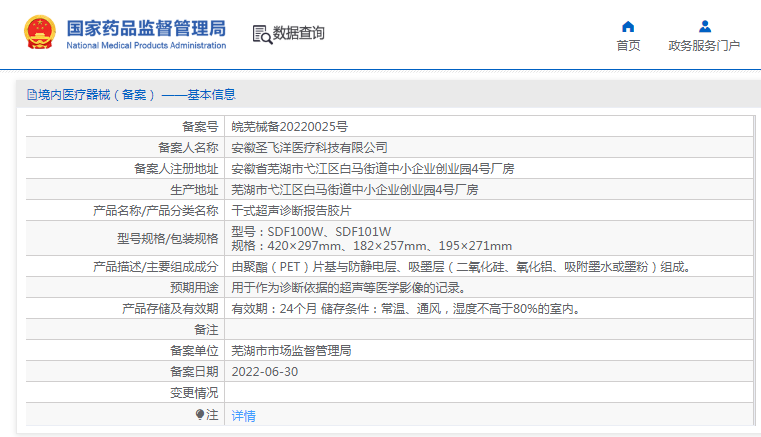This screenshot has width=761, height=437.
Task: Click the home house icon
Action: point(628,26)
